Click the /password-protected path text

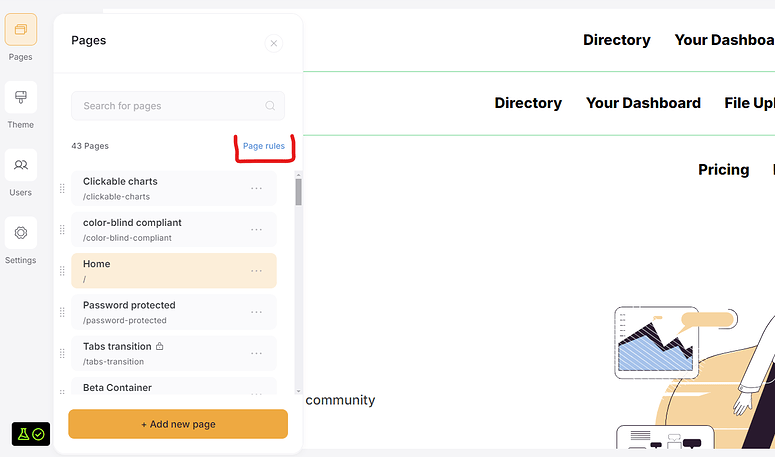[125, 320]
